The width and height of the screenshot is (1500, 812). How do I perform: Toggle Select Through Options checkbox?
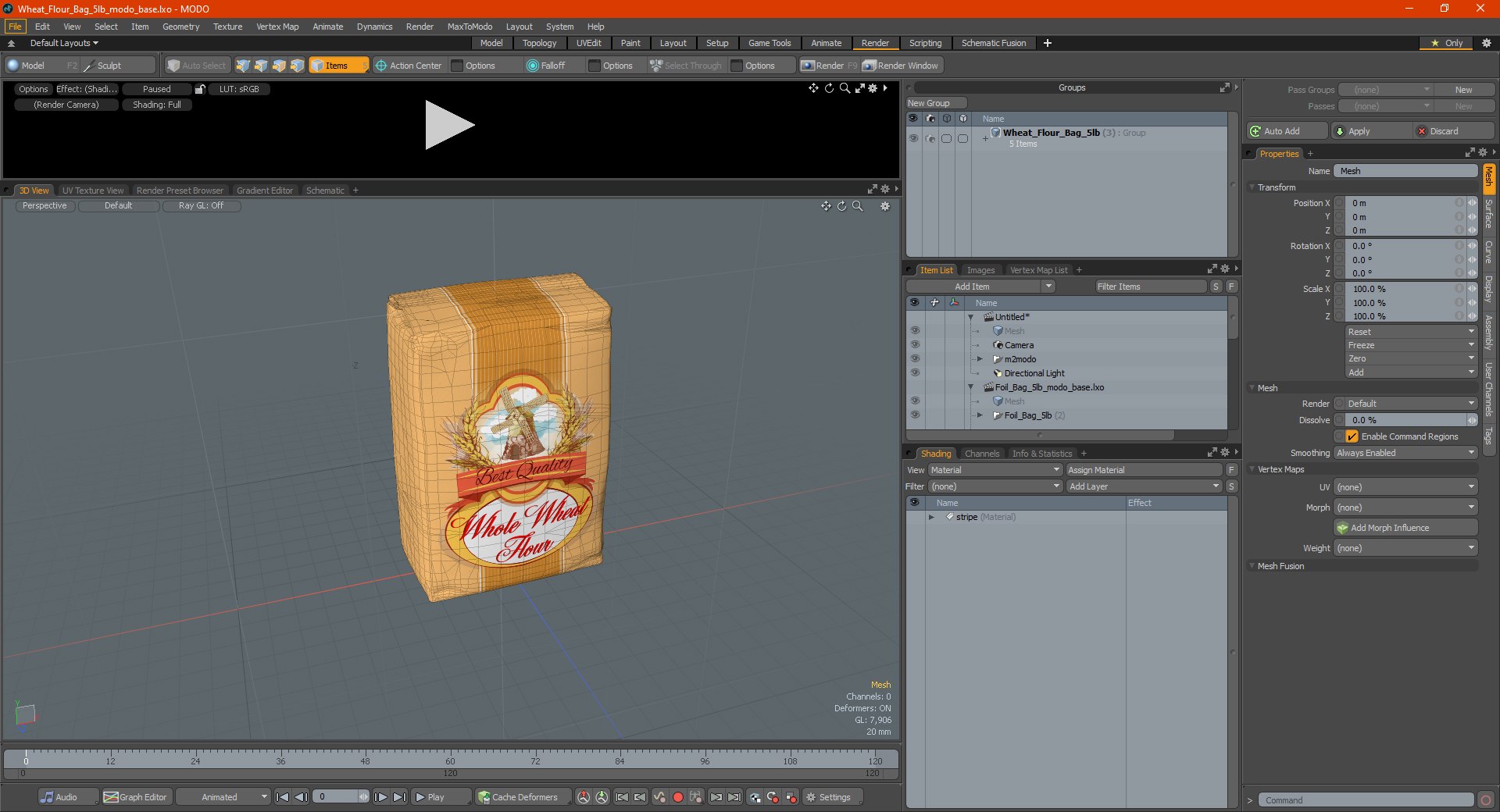pos(737,66)
